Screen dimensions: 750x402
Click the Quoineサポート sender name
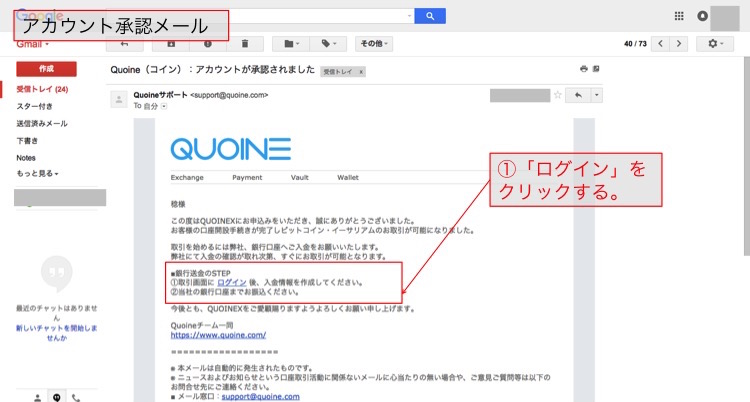tap(160, 95)
